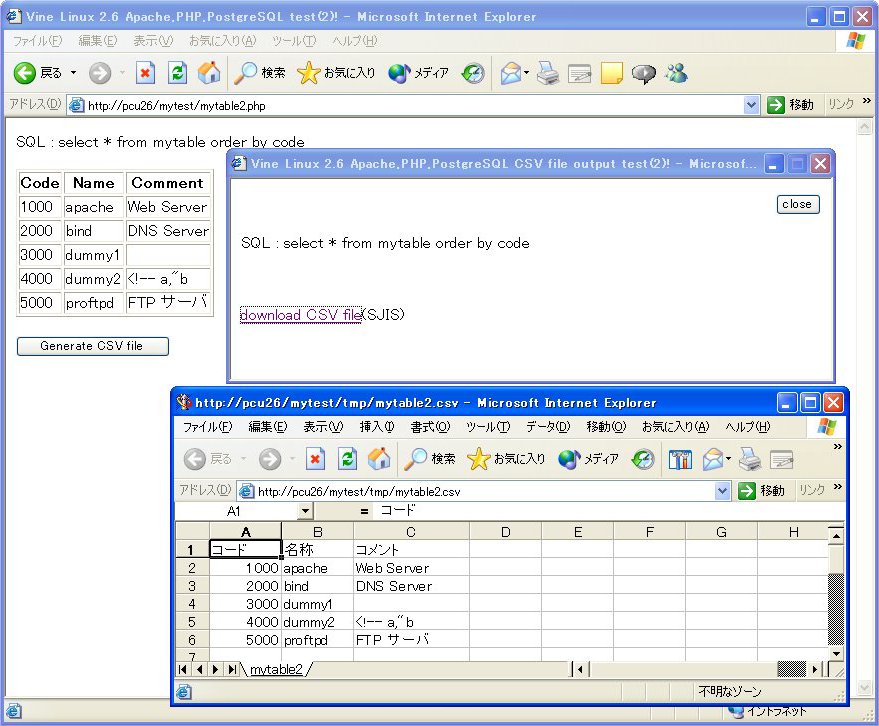The height and width of the screenshot is (726, 879).
Task: Open Mail dropdown arrow in CSV window toolbar
Action: [728, 459]
